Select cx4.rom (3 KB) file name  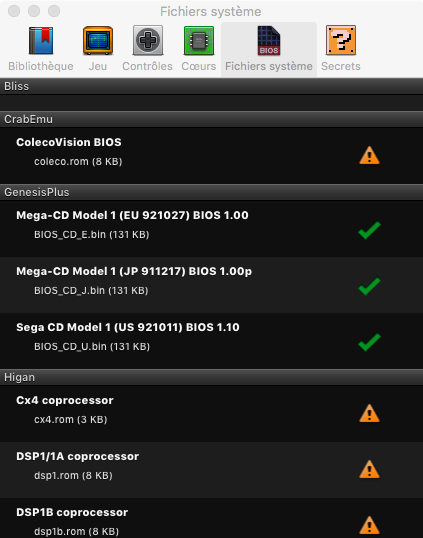(x=71, y=420)
